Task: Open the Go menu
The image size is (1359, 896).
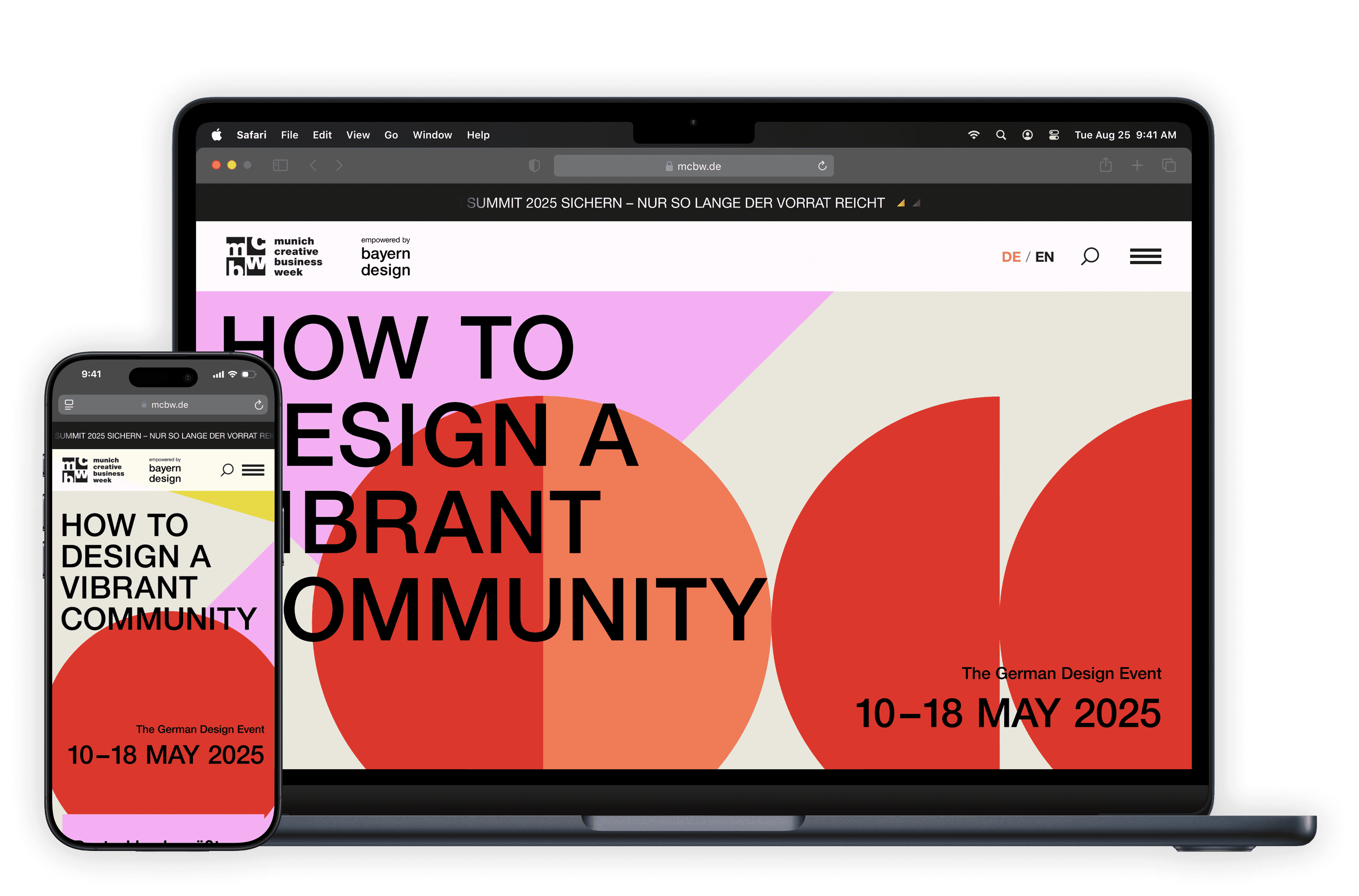Action: pos(391,135)
